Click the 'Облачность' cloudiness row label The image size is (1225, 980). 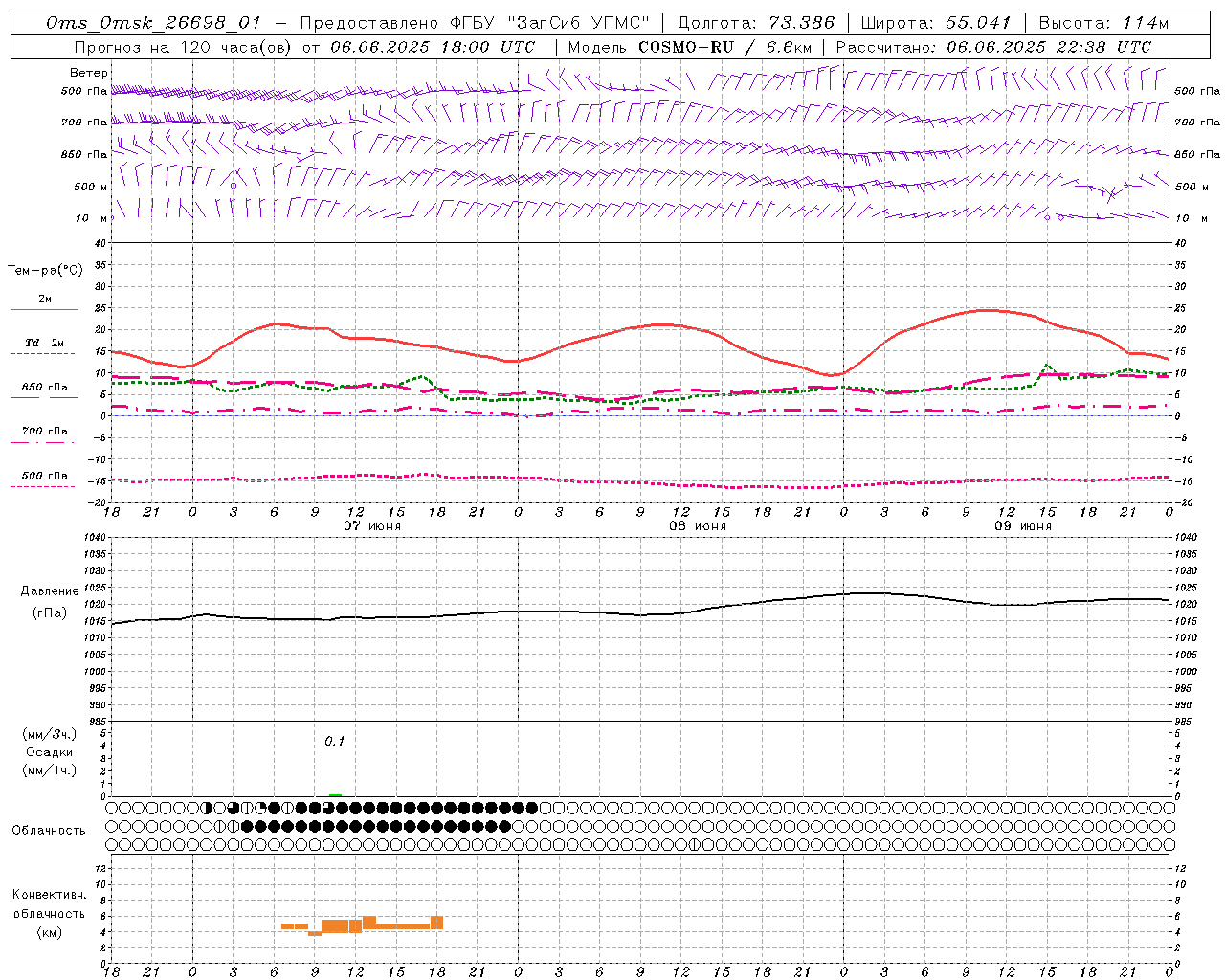coord(49,831)
